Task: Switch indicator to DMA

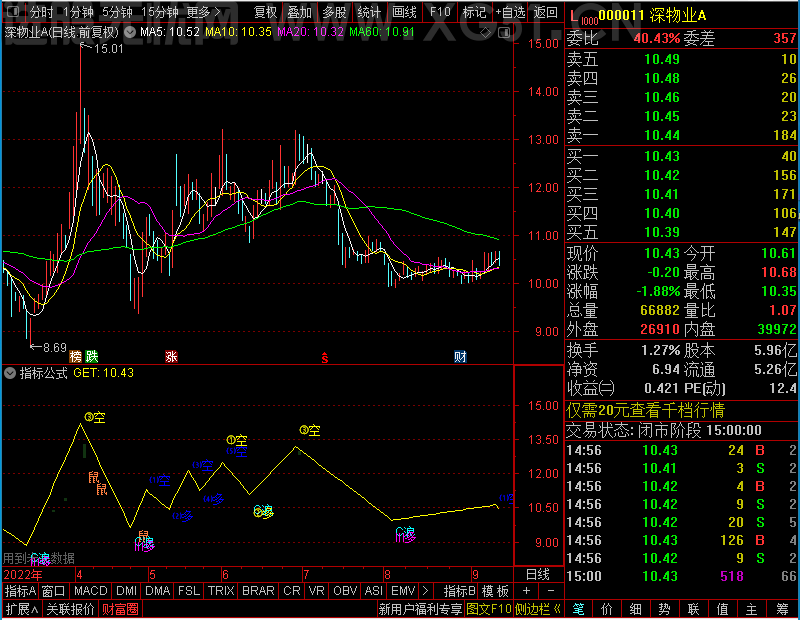Action: (x=158, y=591)
